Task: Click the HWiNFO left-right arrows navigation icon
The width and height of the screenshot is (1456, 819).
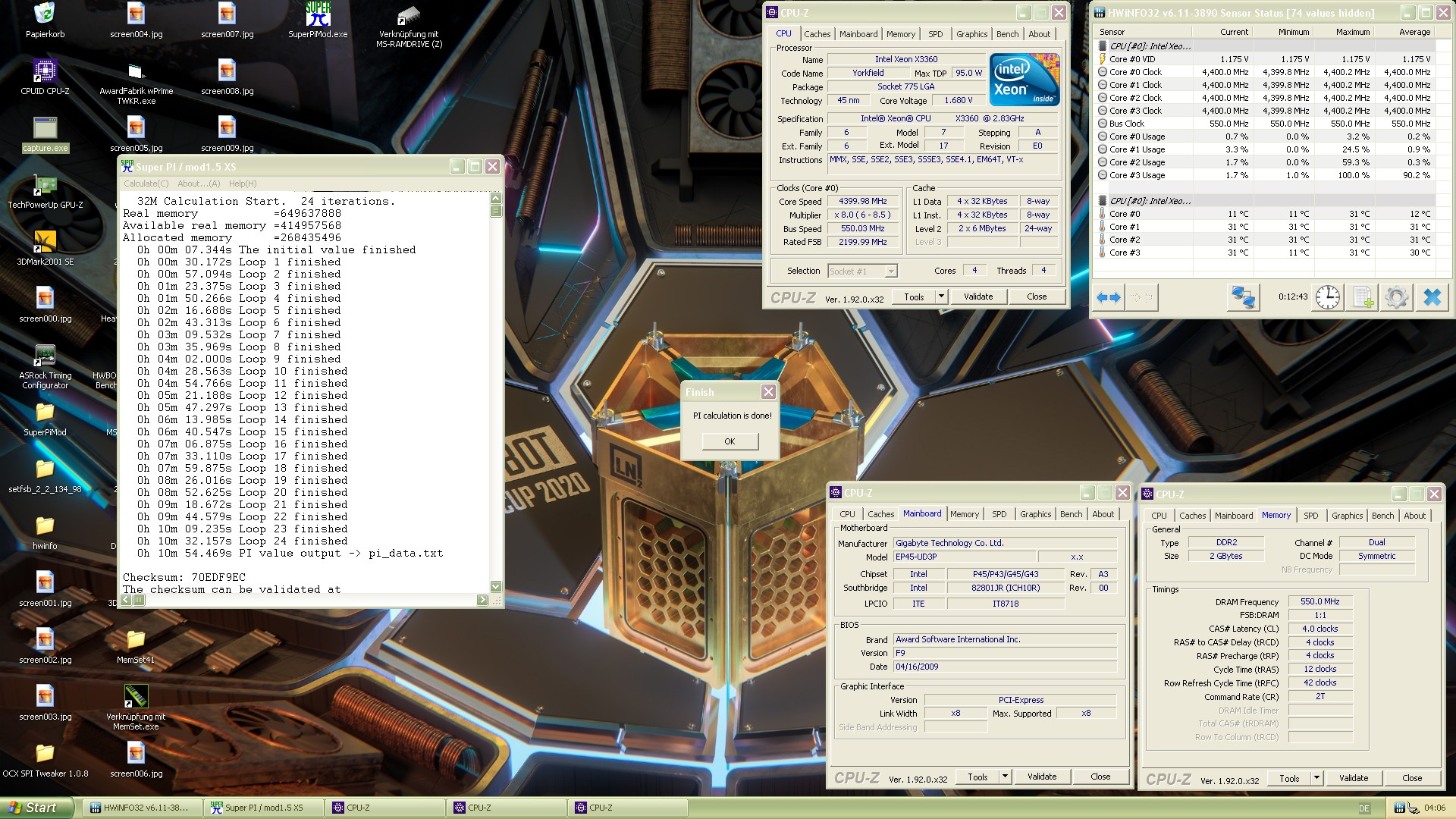Action: pyautogui.click(x=1109, y=297)
